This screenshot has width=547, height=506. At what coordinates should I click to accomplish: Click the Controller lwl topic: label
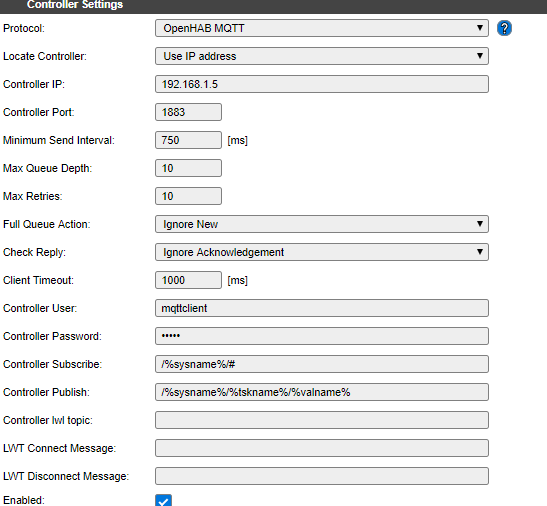(x=48, y=420)
